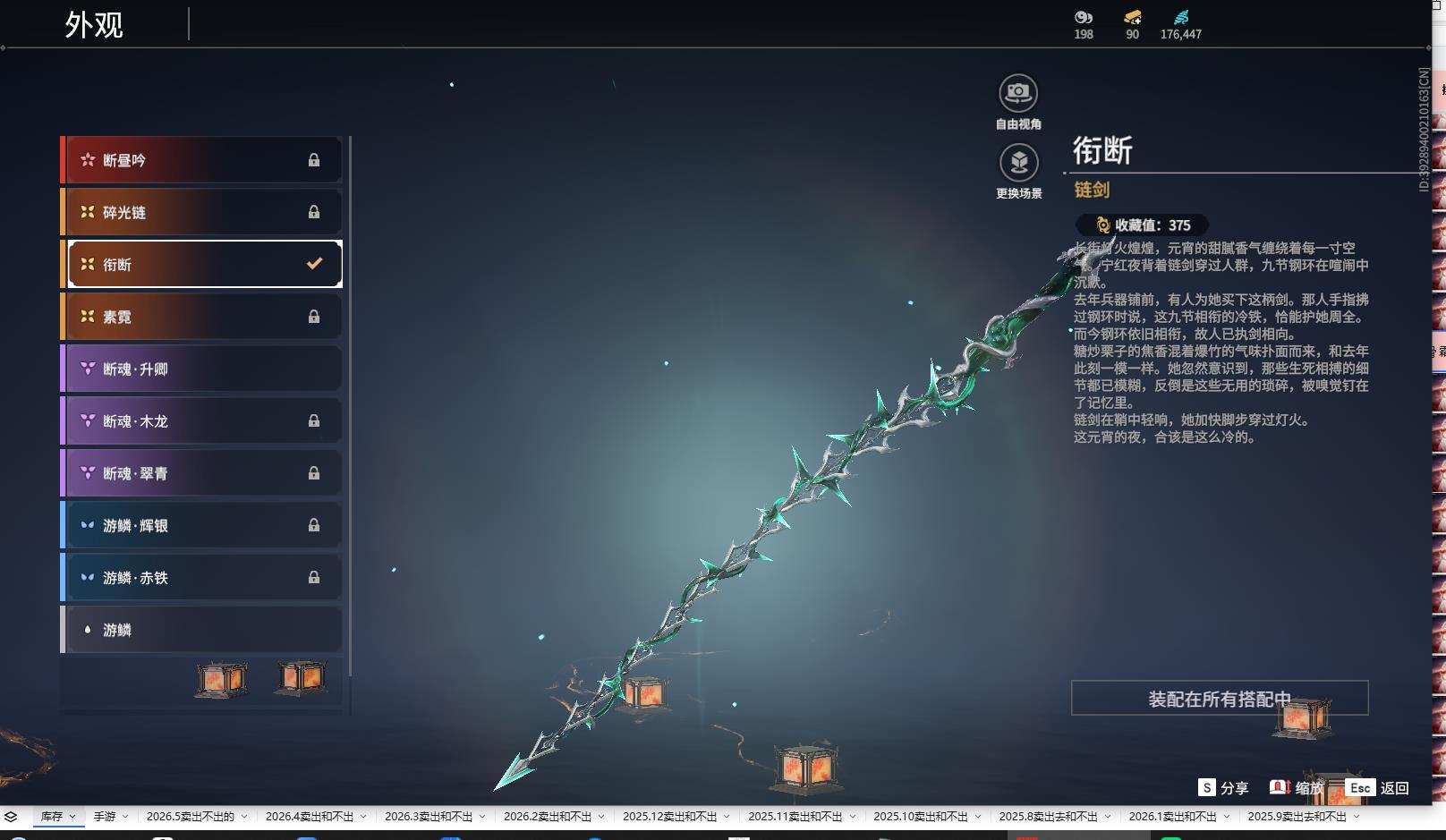The width and height of the screenshot is (1446, 840).
Task: Open dropdown arrow on 2025.10卖出和不出 tab
Action: (x=977, y=817)
